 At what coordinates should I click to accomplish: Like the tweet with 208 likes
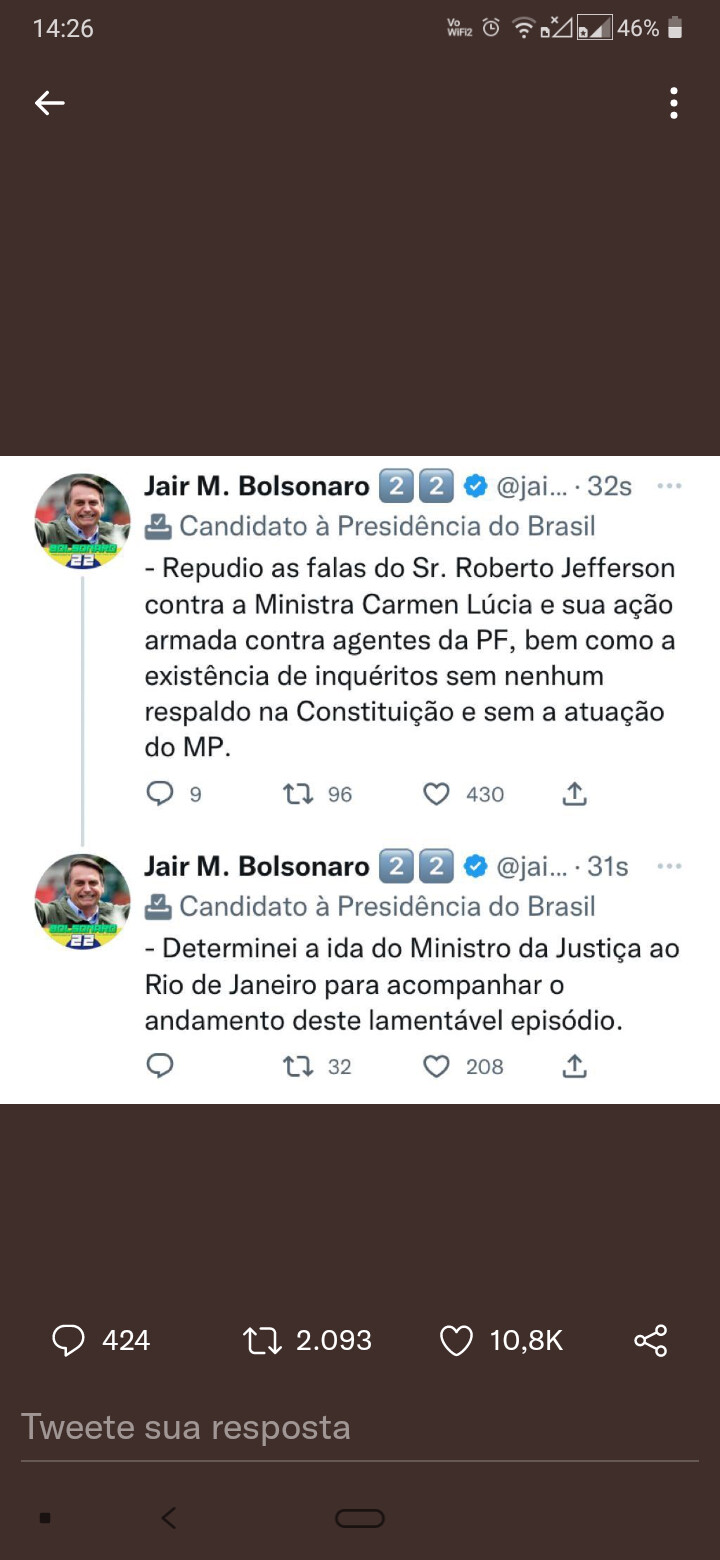click(x=436, y=1066)
